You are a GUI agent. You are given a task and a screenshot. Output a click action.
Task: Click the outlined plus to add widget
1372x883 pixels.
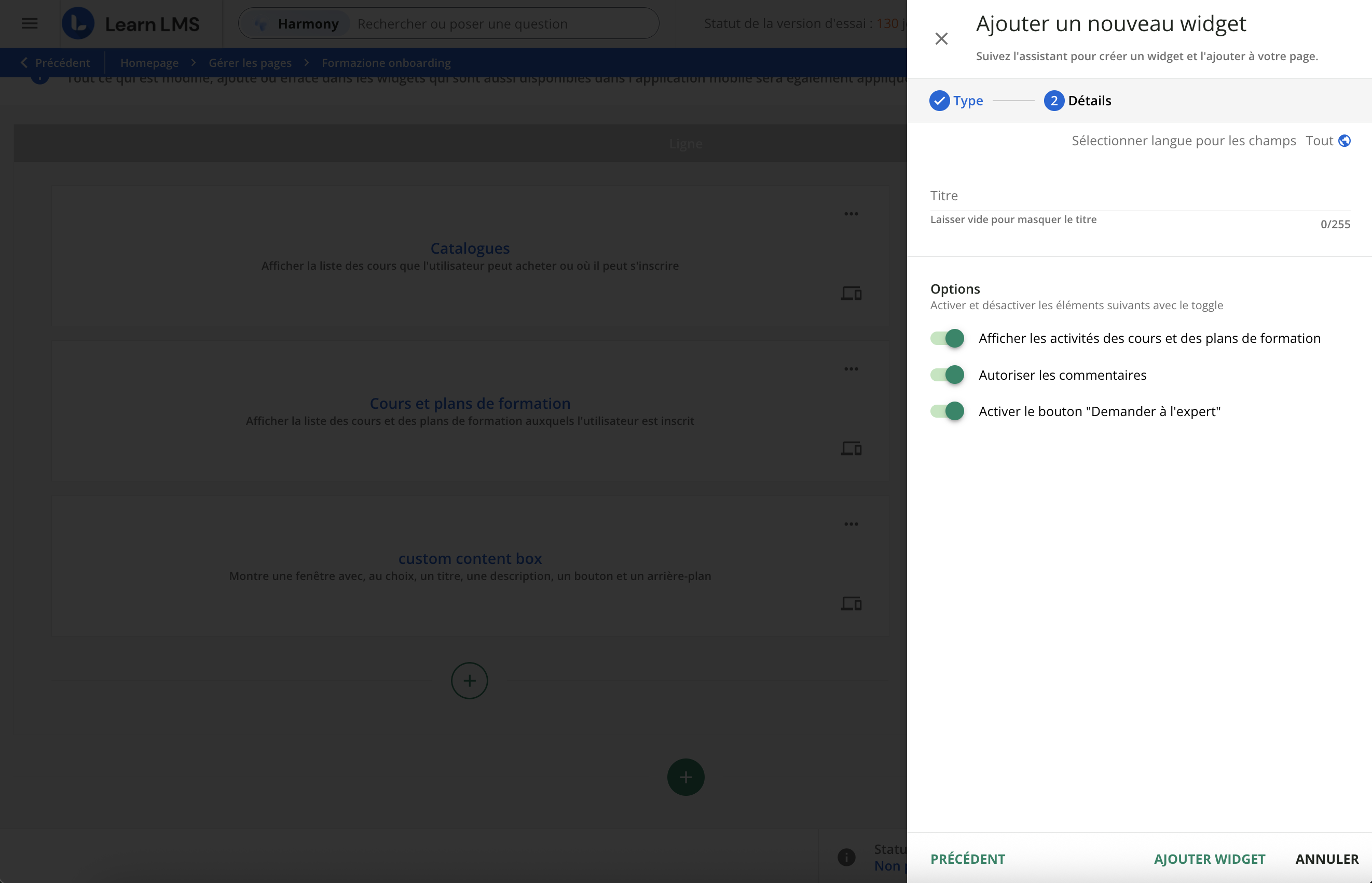click(469, 681)
